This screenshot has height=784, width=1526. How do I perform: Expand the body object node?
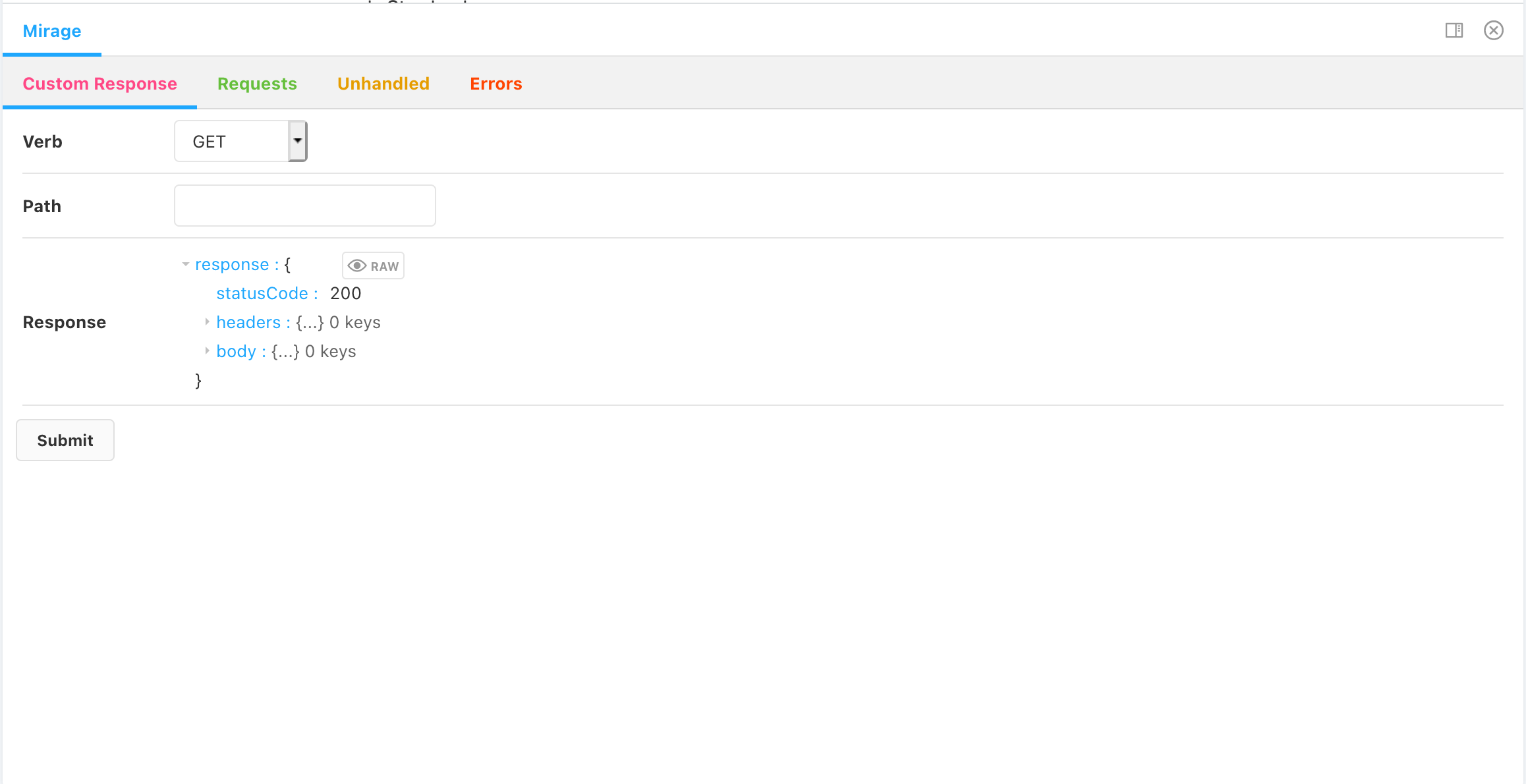[x=207, y=350]
